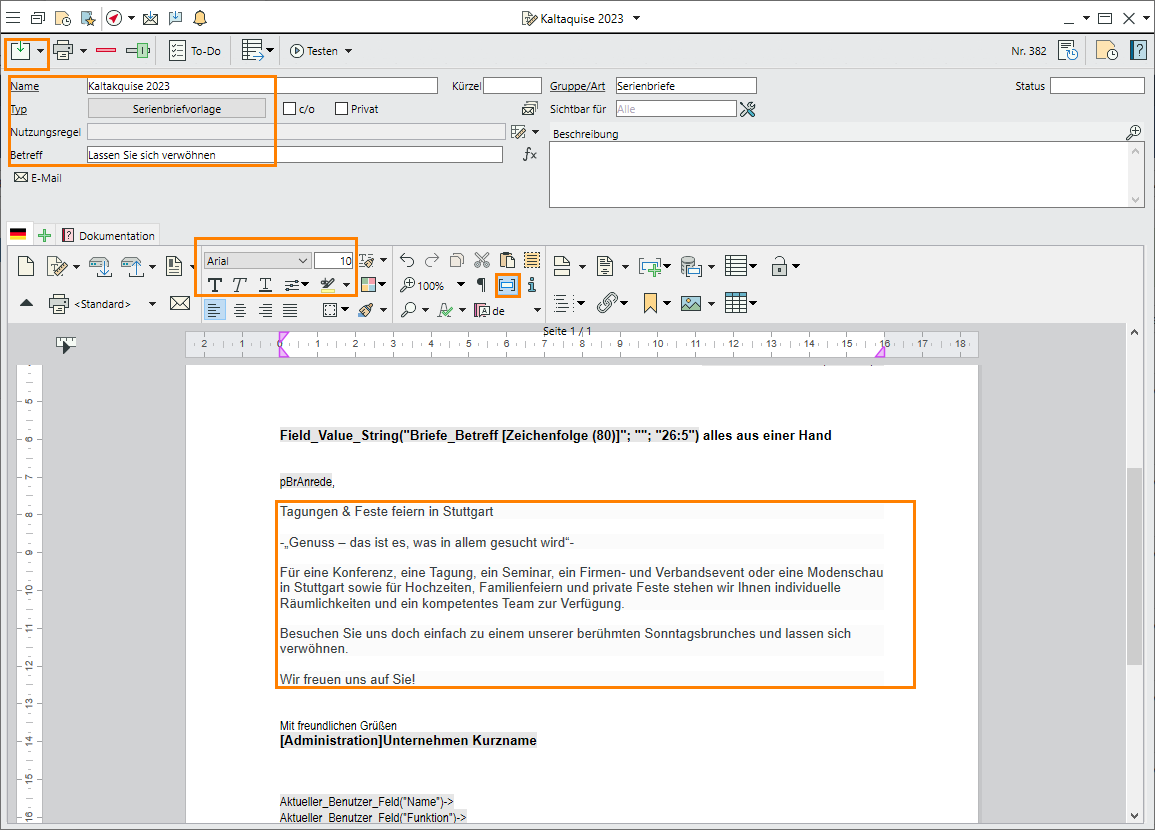Click the undo arrow icon
This screenshot has width=1155, height=830.
pyautogui.click(x=407, y=261)
